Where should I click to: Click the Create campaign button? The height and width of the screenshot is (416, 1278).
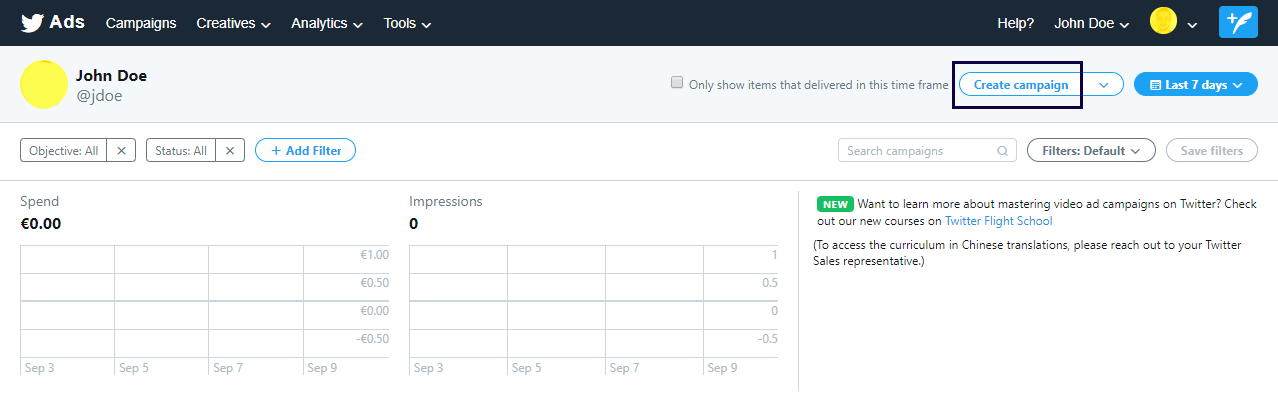coord(1020,85)
